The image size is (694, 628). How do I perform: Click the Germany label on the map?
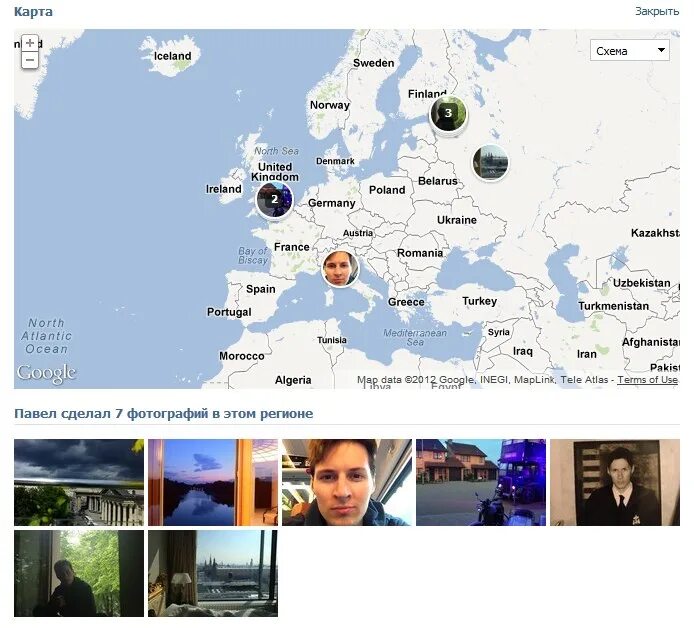pyautogui.click(x=332, y=203)
